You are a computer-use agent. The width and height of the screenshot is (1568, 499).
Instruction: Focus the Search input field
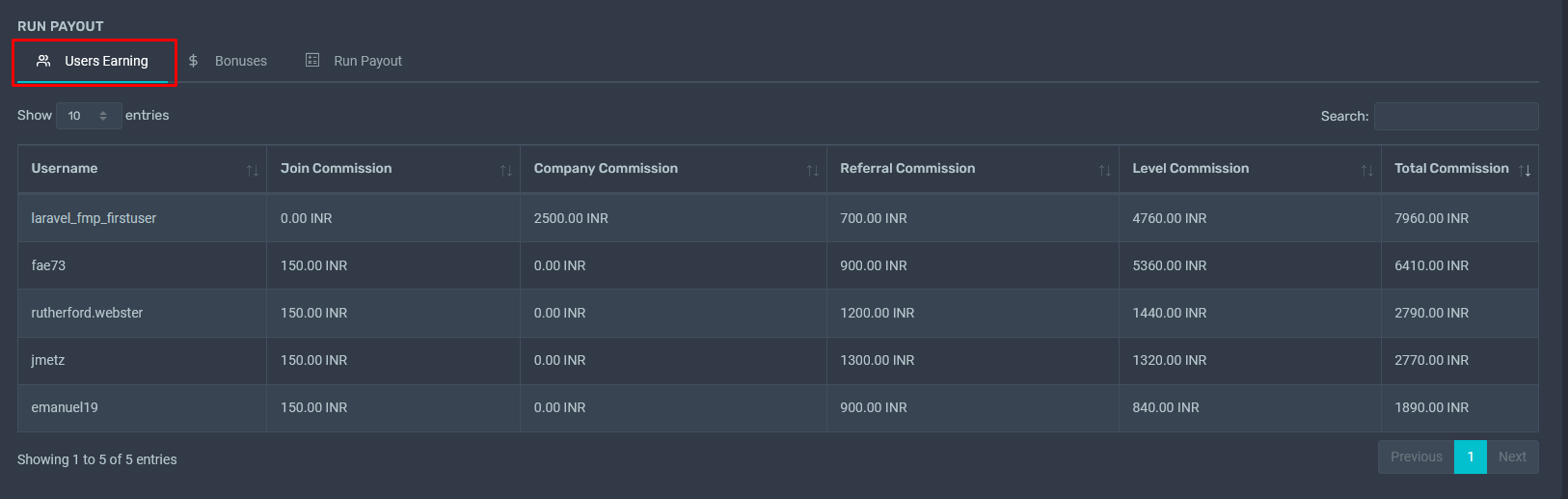(1455, 116)
